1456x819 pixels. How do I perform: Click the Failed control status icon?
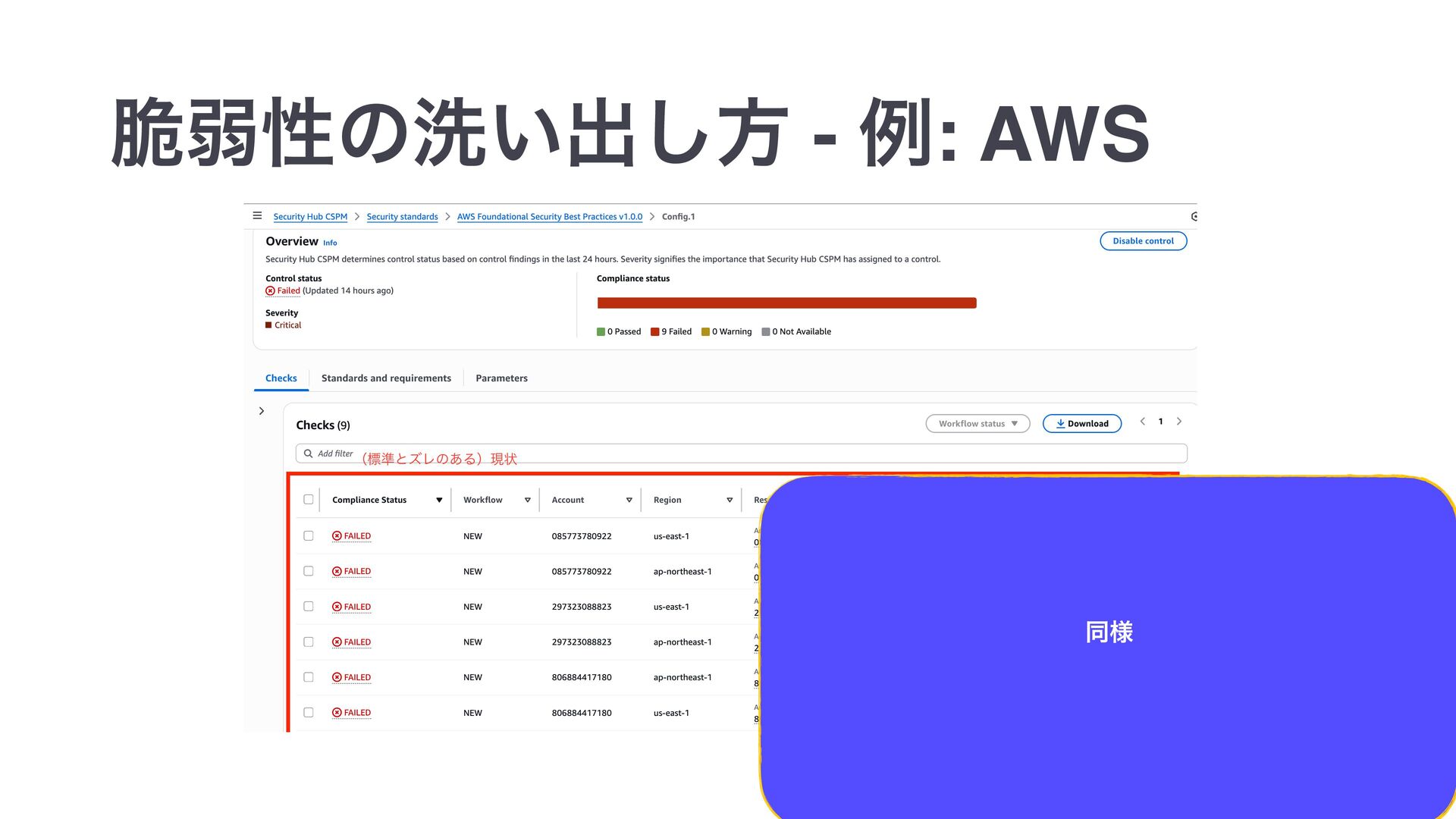coord(270,291)
